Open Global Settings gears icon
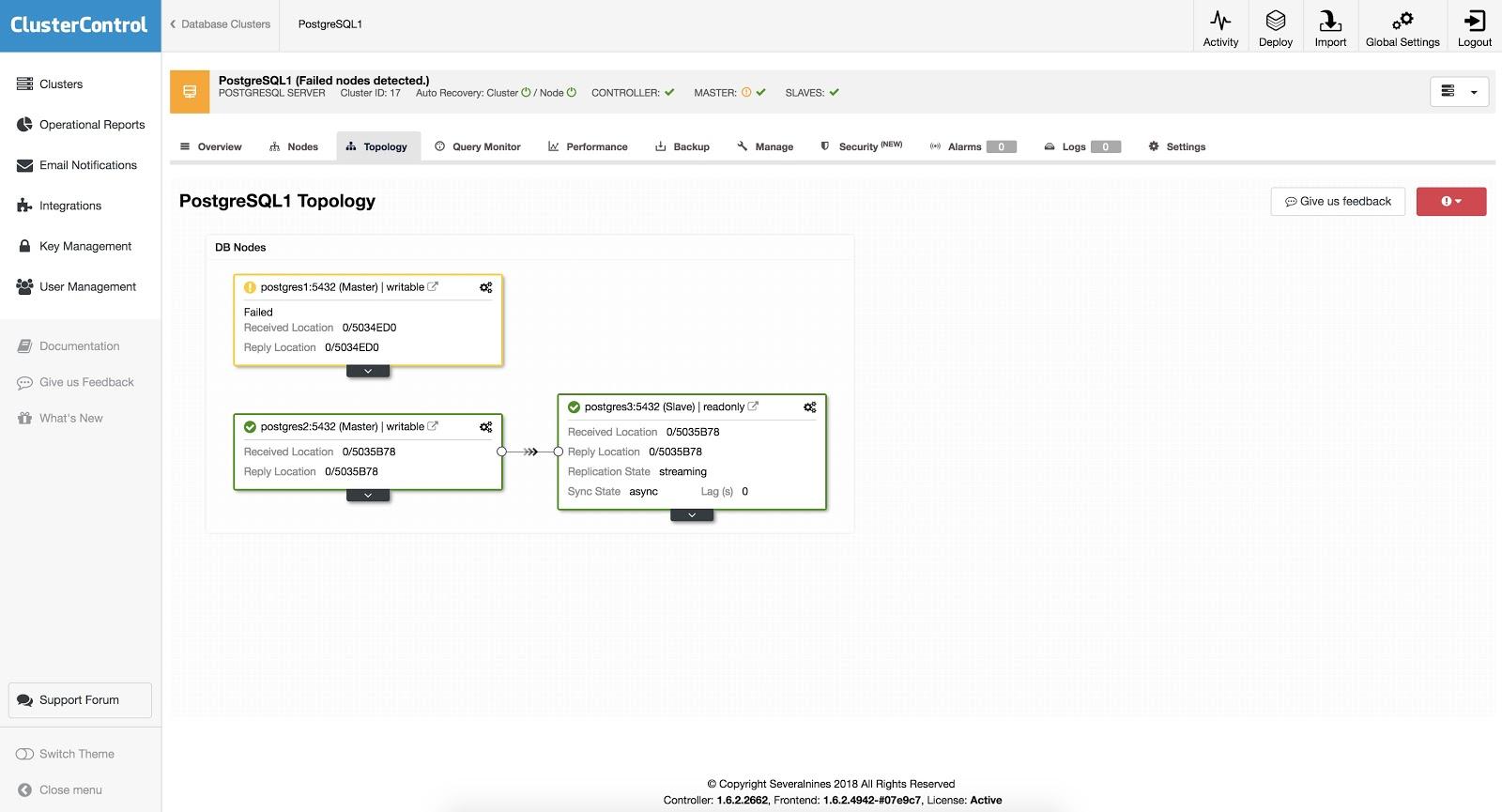 coord(1402,21)
